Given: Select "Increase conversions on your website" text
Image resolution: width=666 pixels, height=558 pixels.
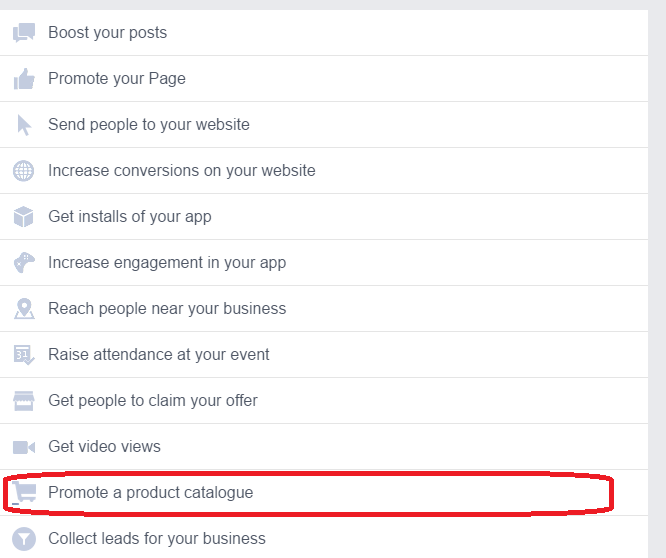Looking at the screenshot, I should [x=181, y=171].
